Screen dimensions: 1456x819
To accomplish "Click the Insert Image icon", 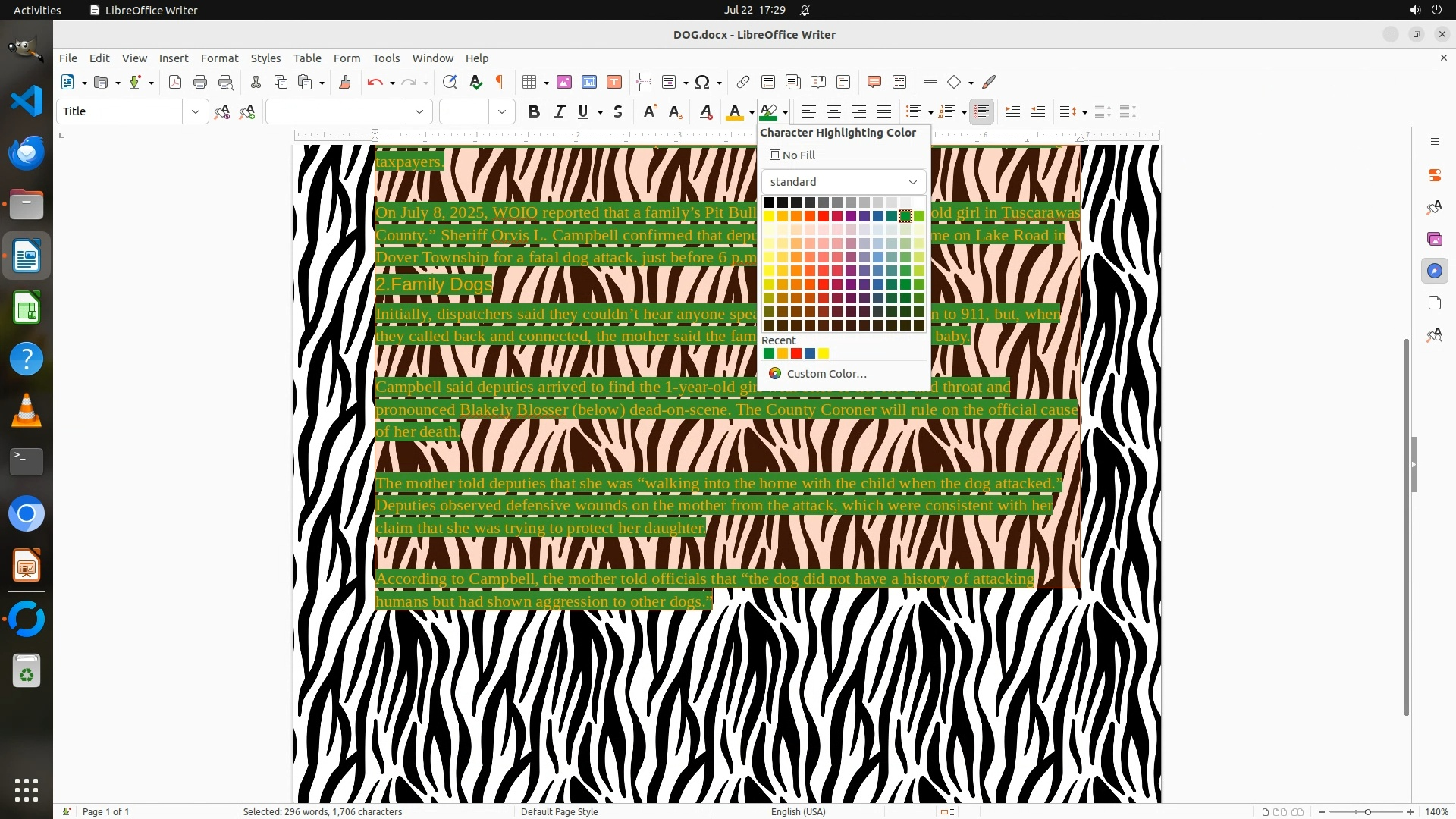I will pyautogui.click(x=564, y=83).
